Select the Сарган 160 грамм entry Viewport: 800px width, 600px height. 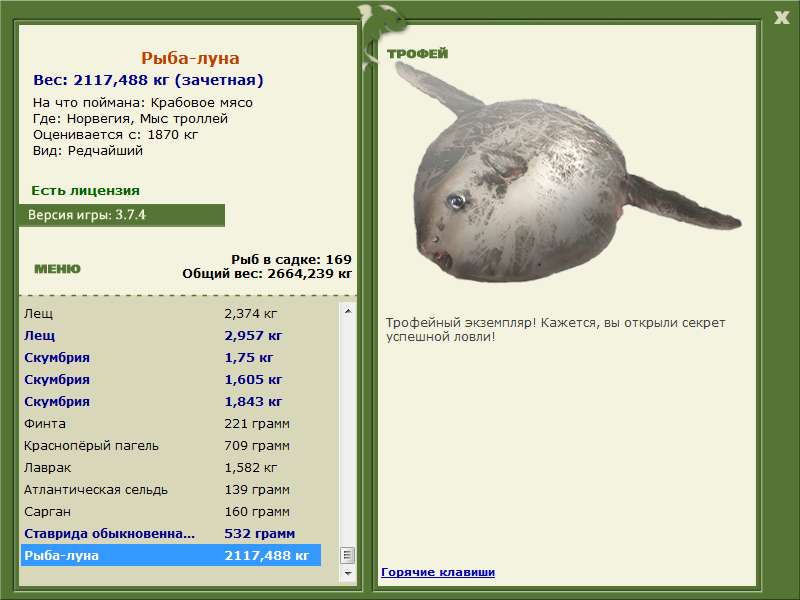coord(171,511)
